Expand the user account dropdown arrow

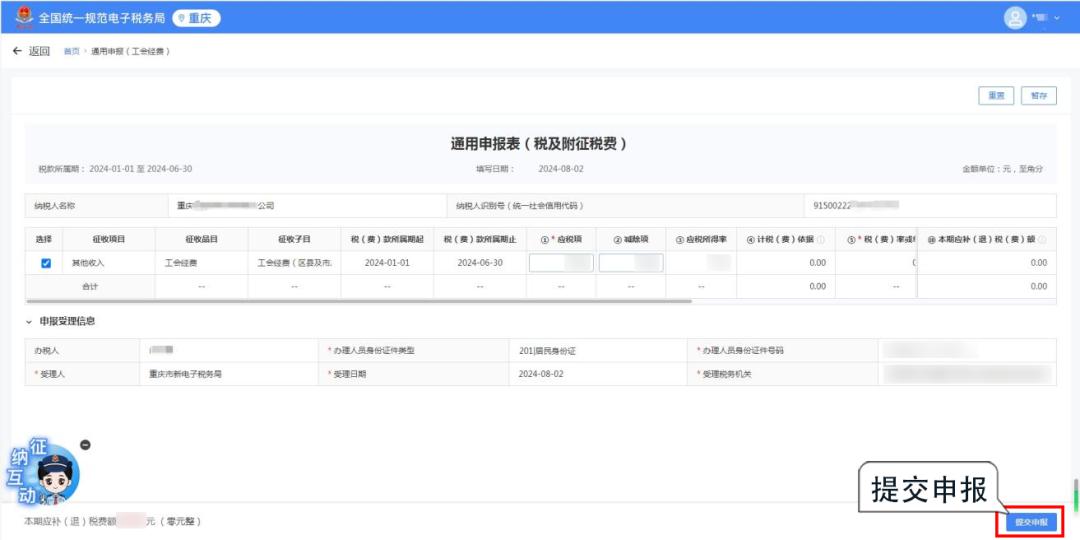click(1057, 19)
